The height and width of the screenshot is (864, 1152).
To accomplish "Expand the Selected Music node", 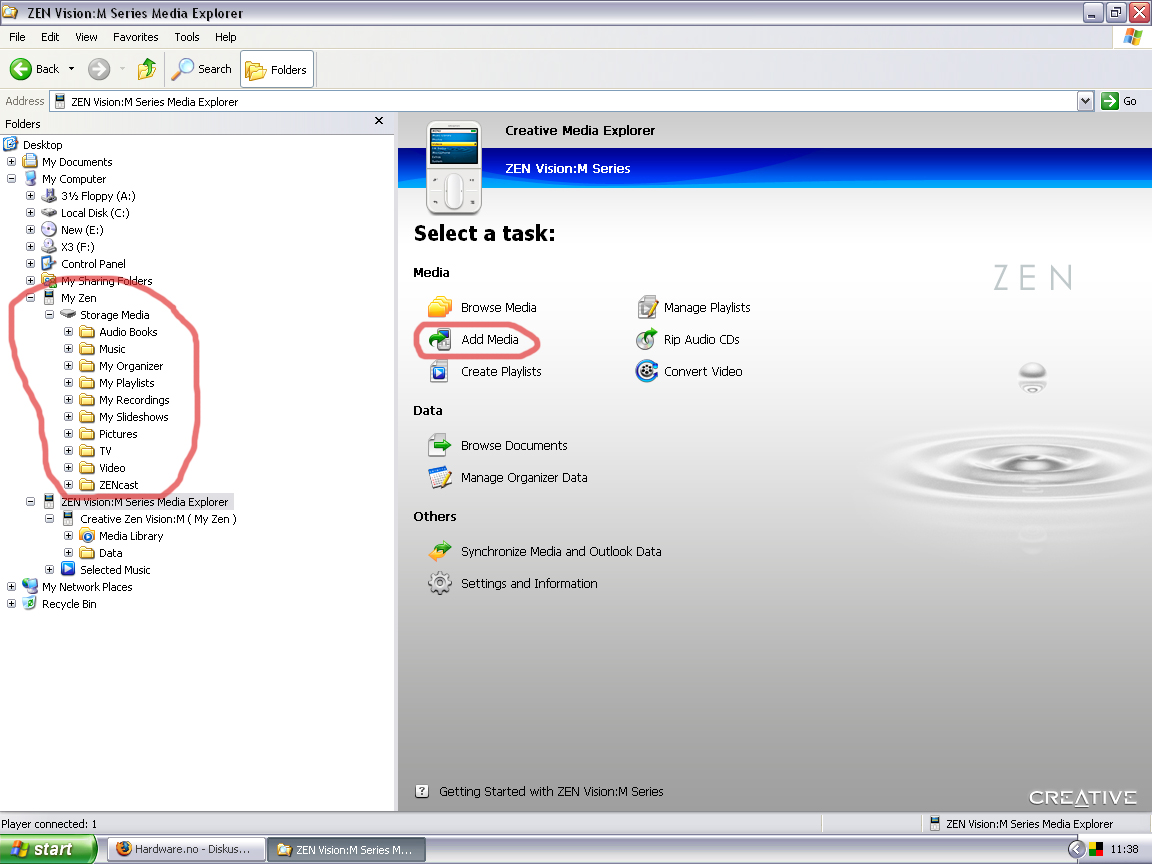I will pos(49,569).
